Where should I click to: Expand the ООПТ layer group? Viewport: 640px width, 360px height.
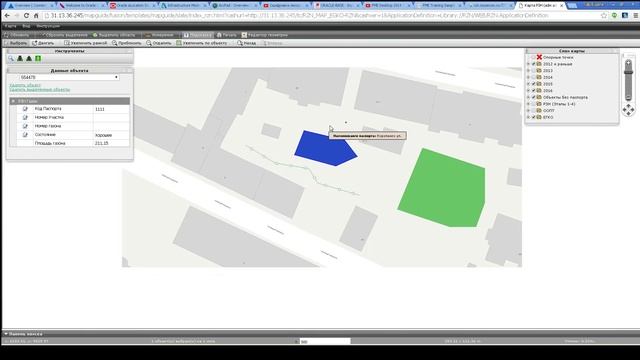pos(529,111)
